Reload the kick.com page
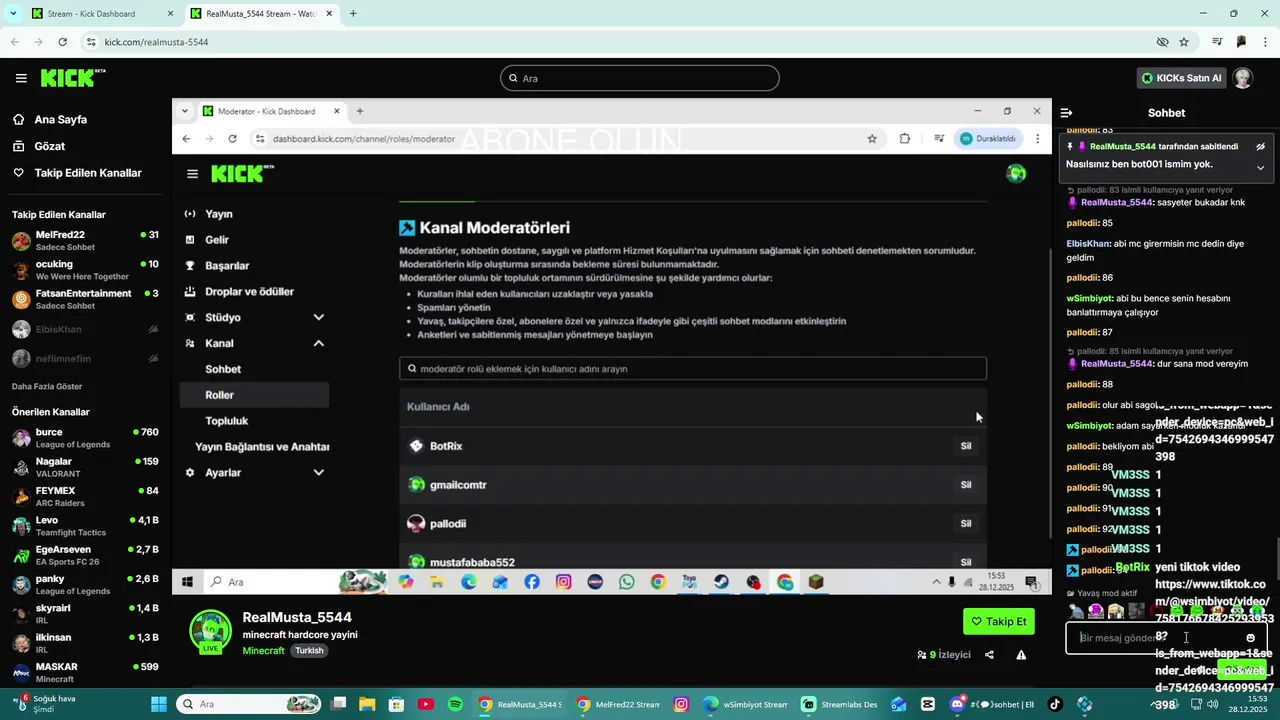The width and height of the screenshot is (1280, 720). pos(62,42)
